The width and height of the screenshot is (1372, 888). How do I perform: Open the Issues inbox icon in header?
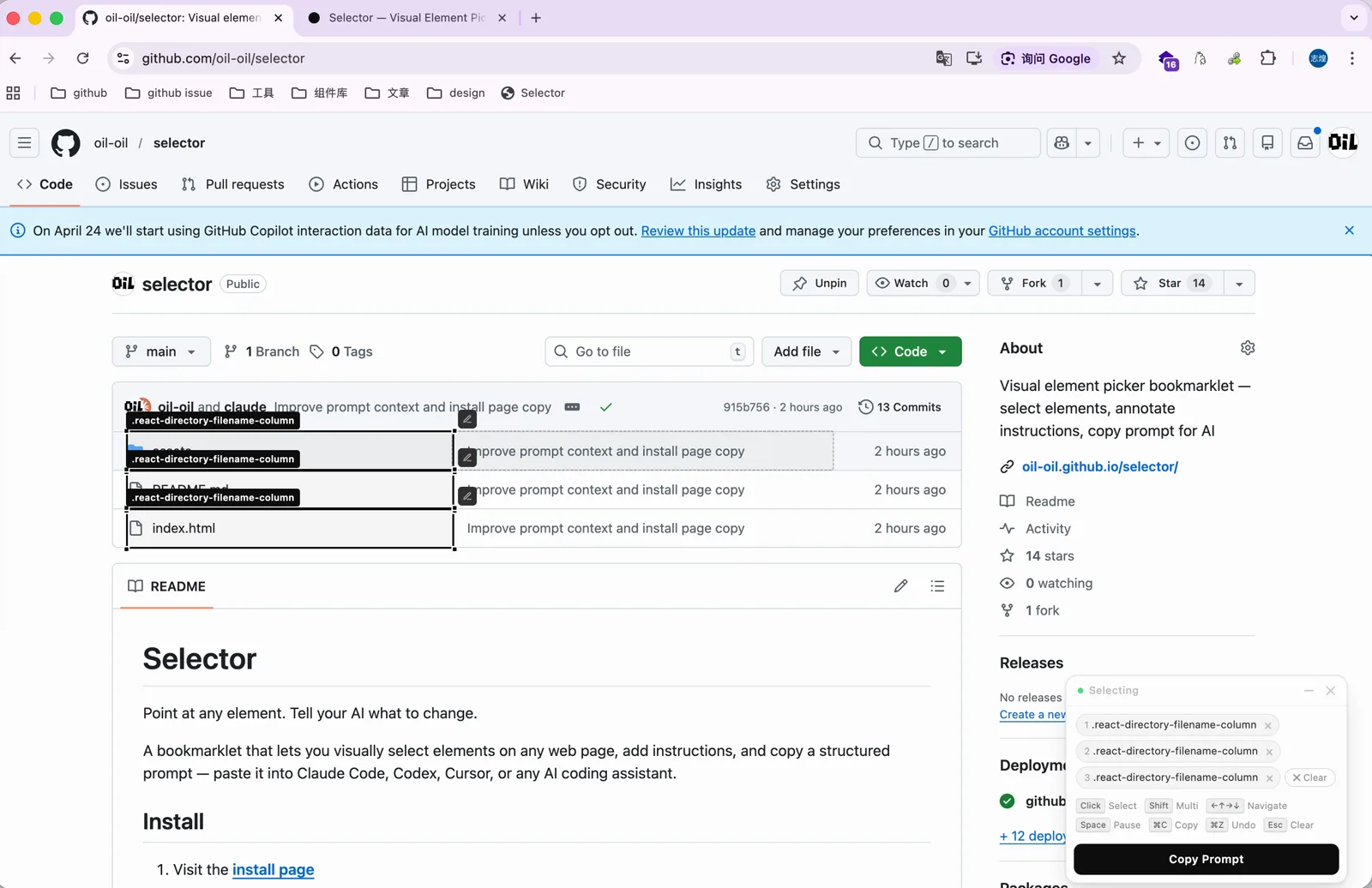(x=1192, y=143)
